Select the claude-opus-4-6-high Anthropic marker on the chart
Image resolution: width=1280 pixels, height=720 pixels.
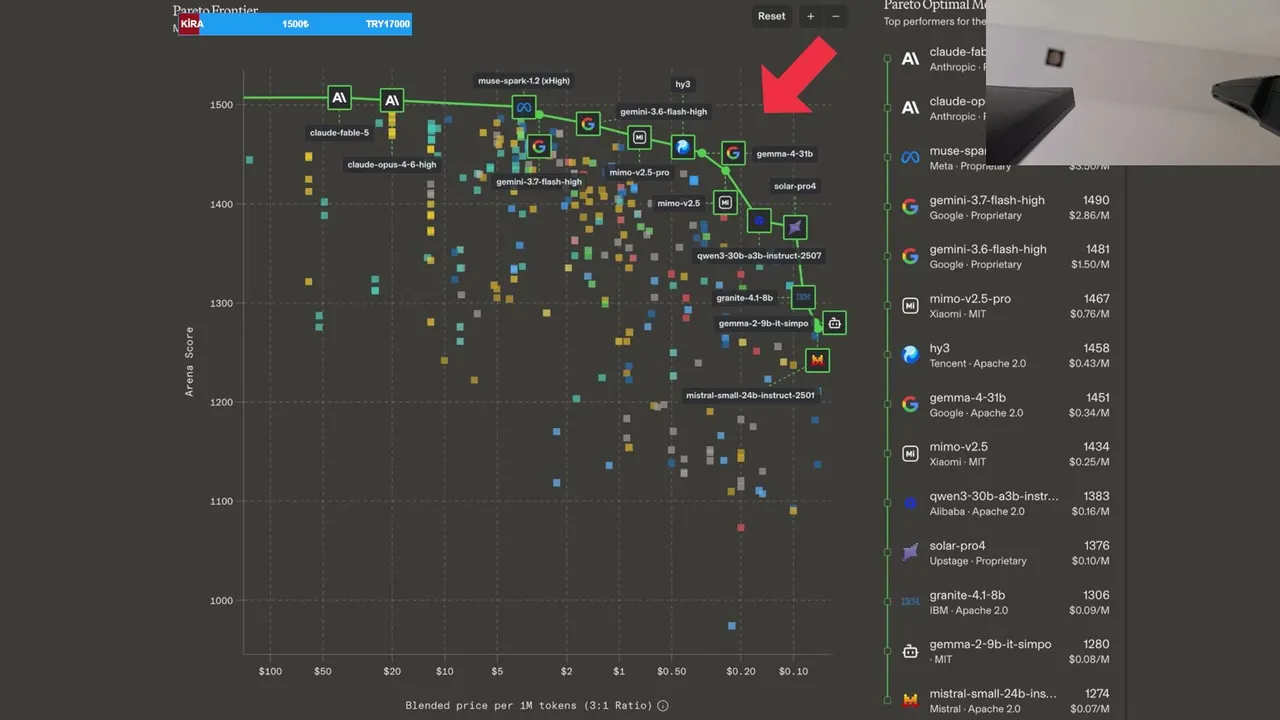[392, 100]
